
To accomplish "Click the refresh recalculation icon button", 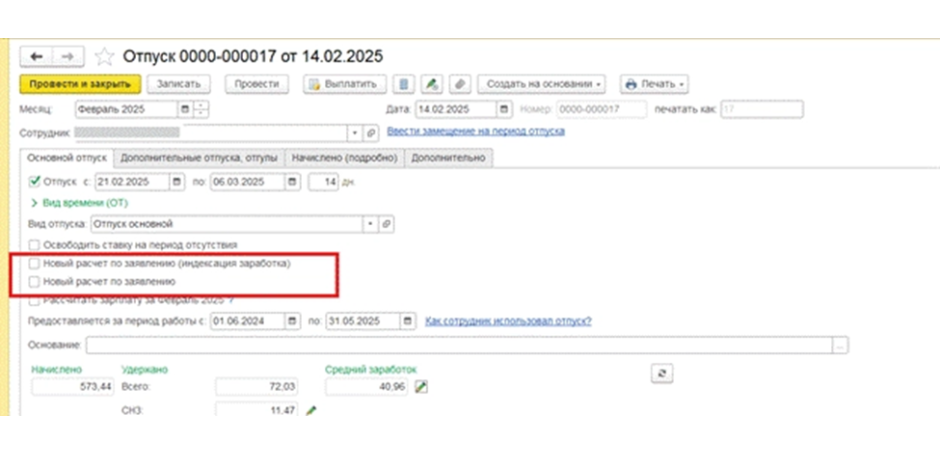I will pyautogui.click(x=662, y=373).
